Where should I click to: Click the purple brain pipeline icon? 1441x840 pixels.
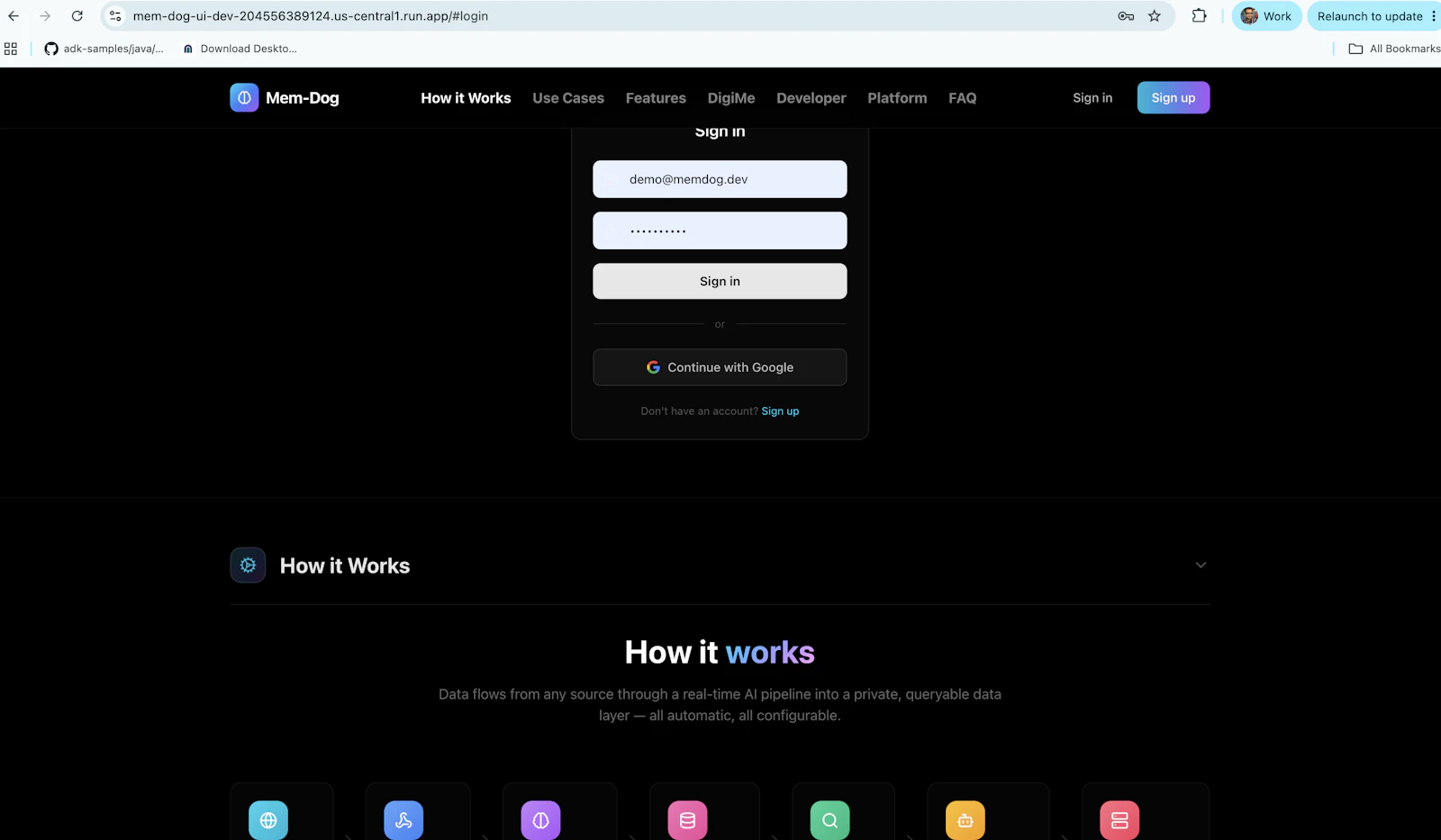540,820
